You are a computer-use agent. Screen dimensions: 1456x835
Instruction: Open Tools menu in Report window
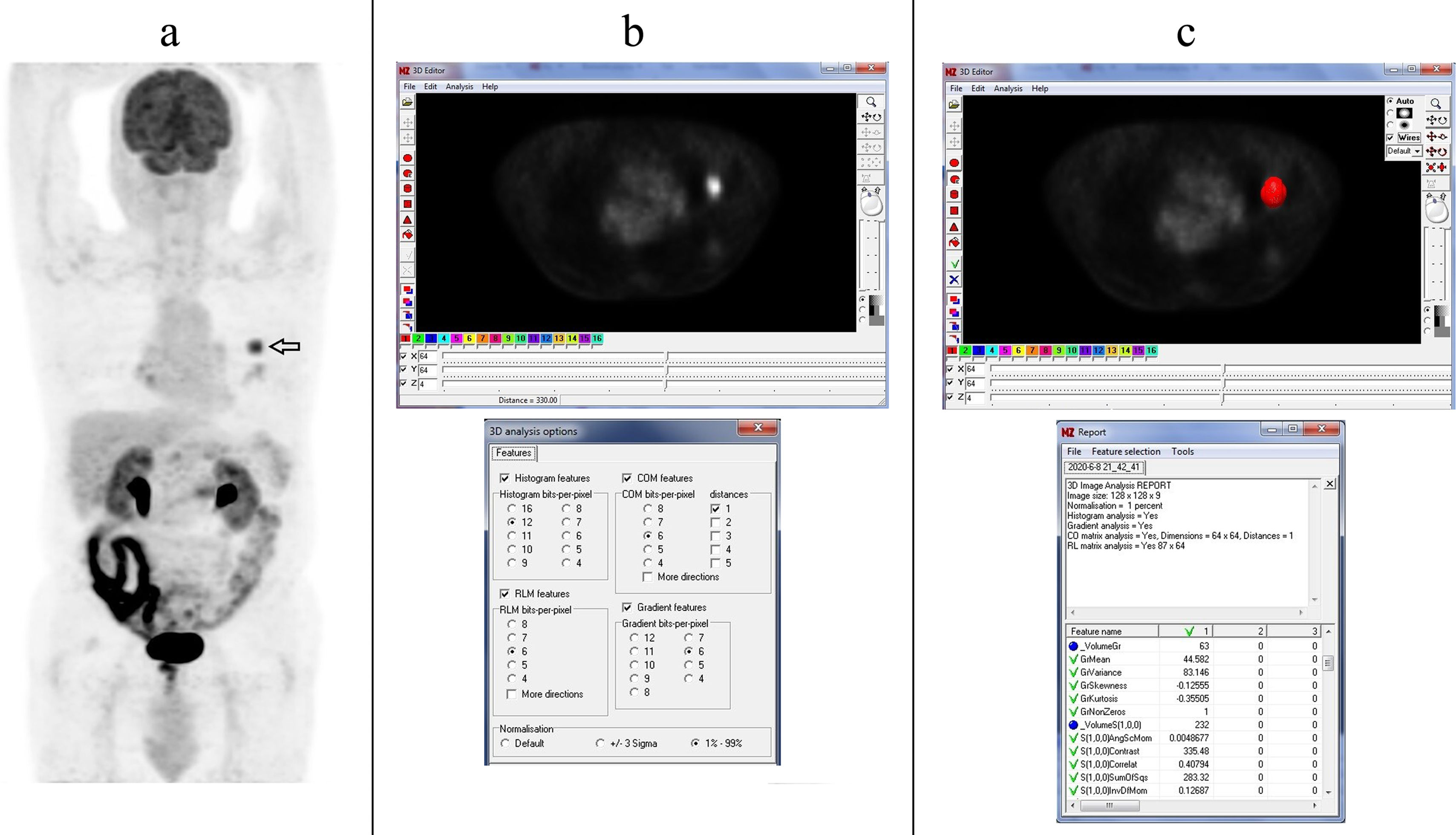pyautogui.click(x=1182, y=451)
